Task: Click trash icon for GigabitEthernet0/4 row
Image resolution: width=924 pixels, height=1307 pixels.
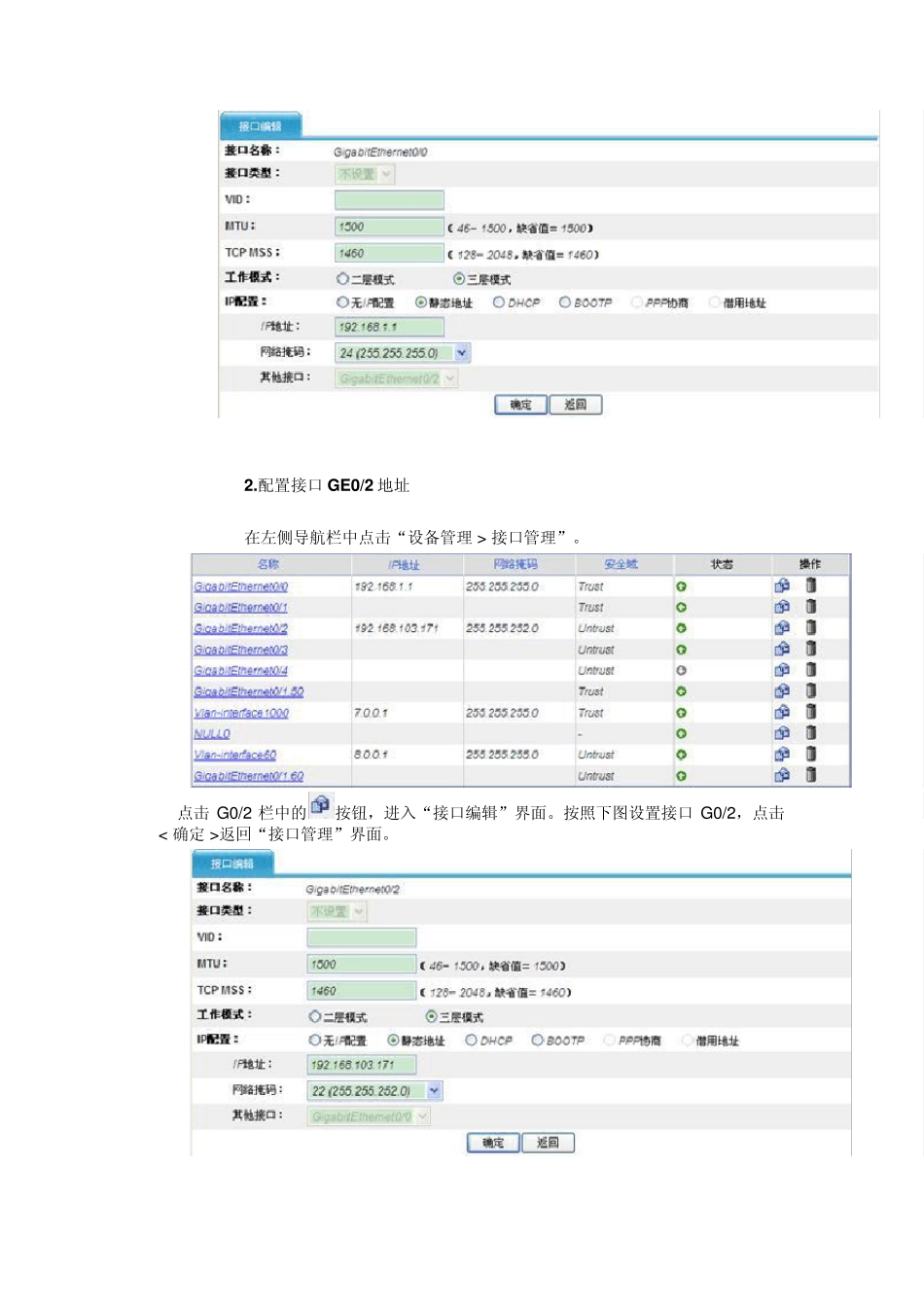Action: (810, 670)
